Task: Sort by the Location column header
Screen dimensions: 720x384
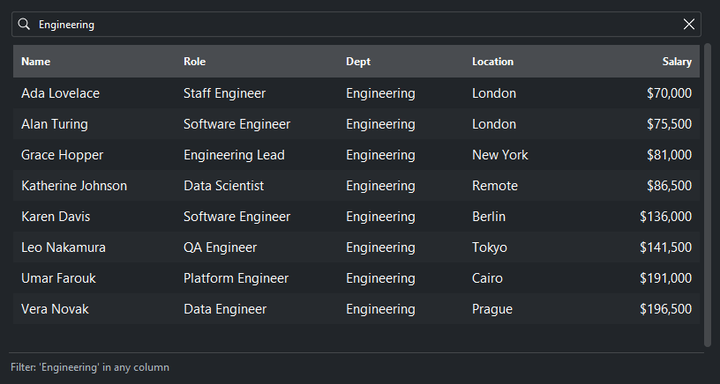Action: pyautogui.click(x=493, y=62)
